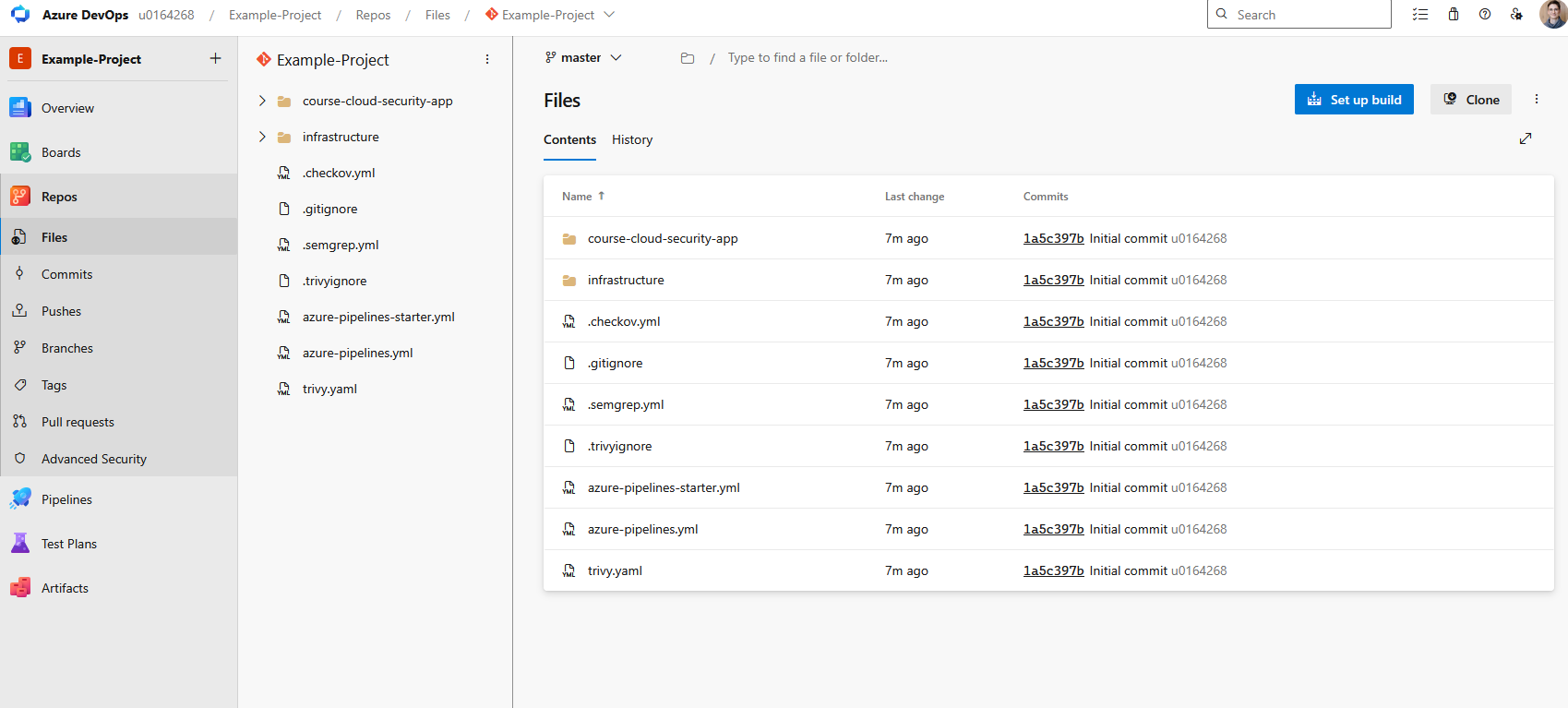The width and height of the screenshot is (1568, 708).
Task: Sort table by the Name column header
Action: [583, 197]
